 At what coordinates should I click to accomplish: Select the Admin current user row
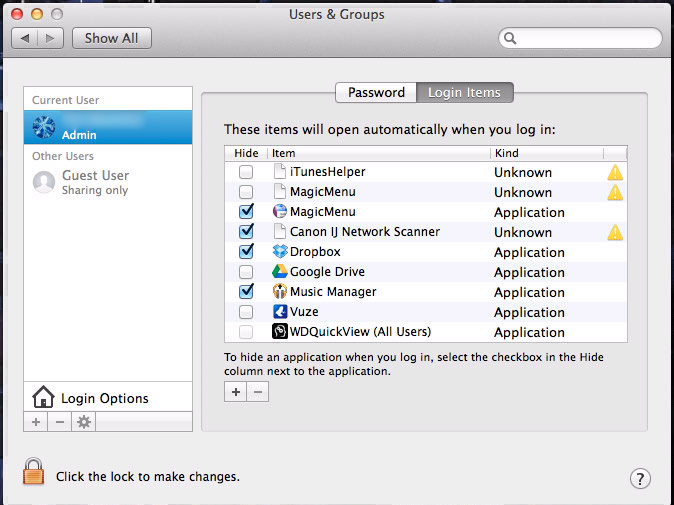tap(108, 127)
